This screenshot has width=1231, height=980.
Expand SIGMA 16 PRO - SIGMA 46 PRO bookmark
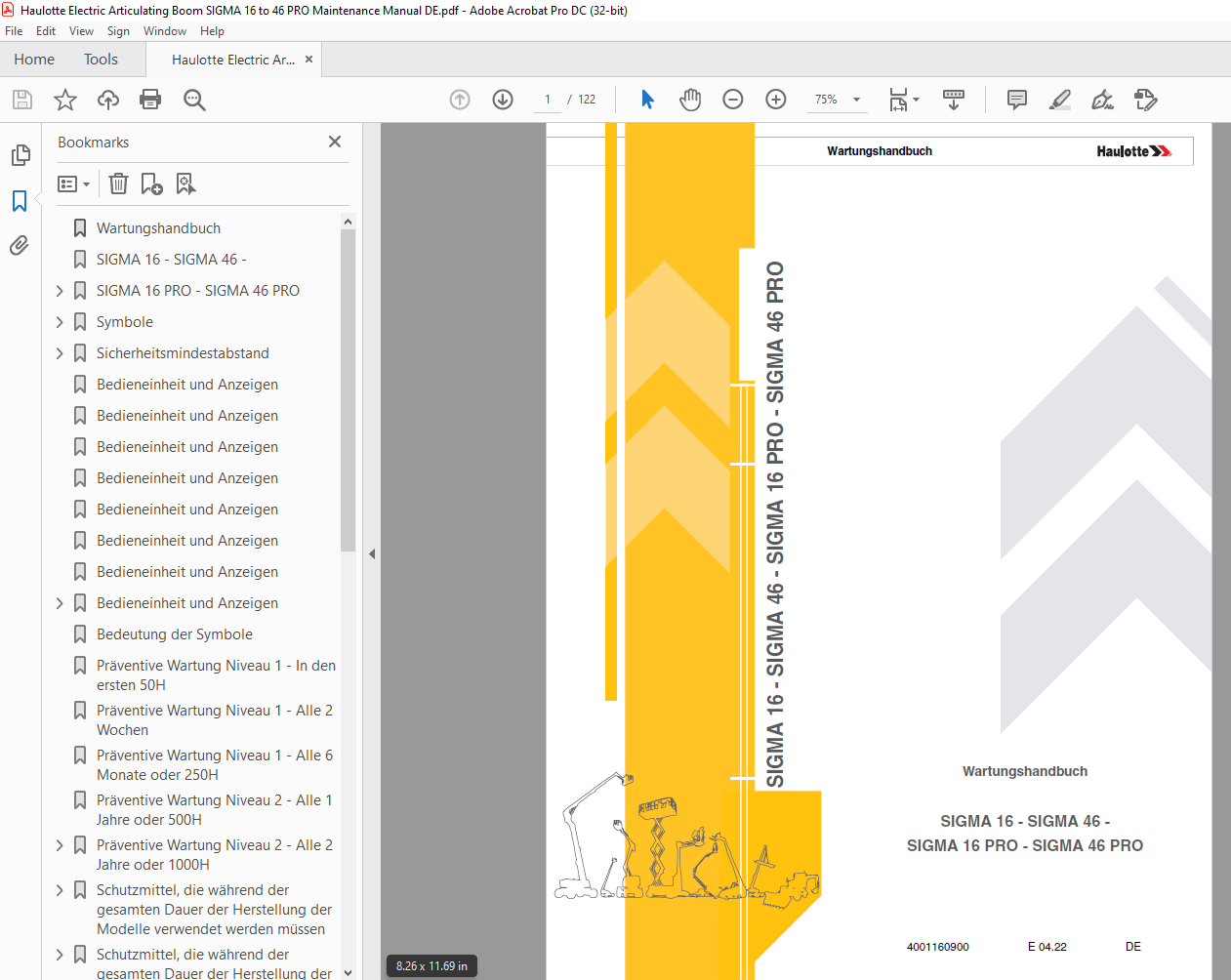point(60,291)
